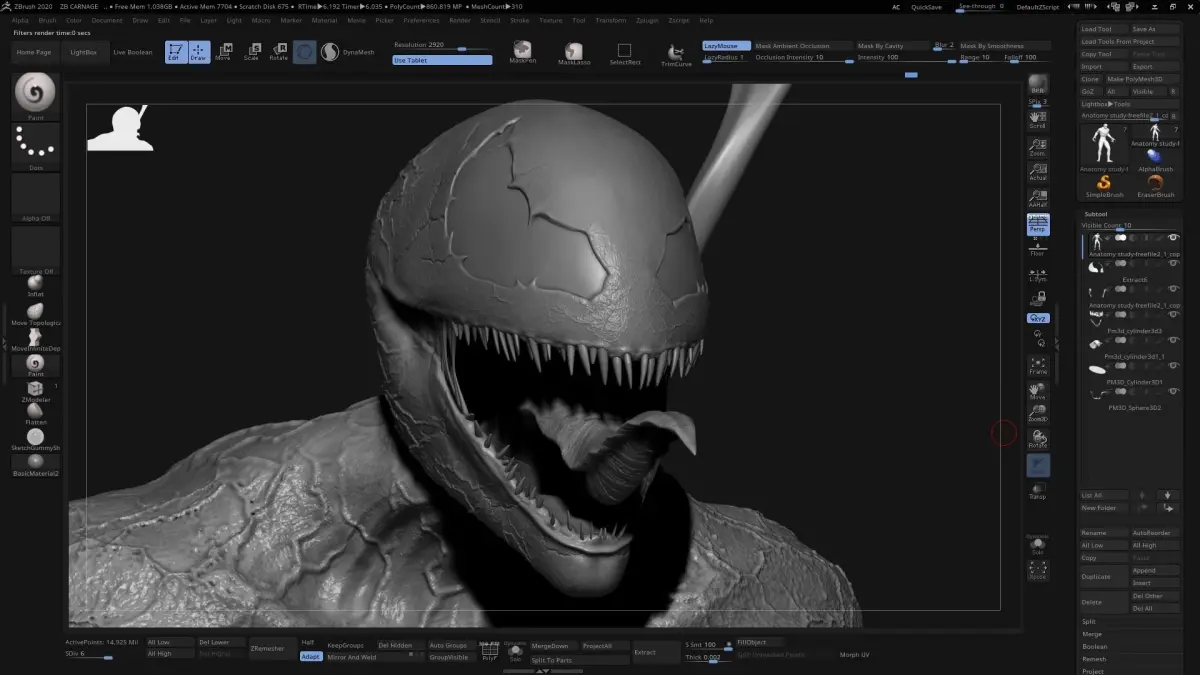Image resolution: width=1200 pixels, height=675 pixels.
Task: Toggle the Adapt option
Action: click(x=311, y=657)
